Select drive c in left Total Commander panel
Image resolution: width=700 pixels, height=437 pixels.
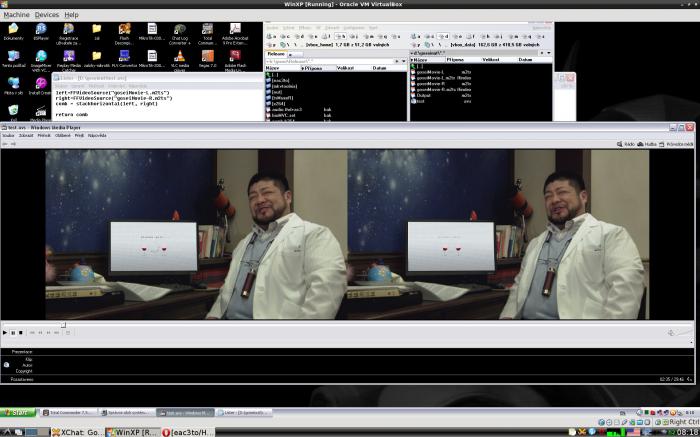[x=285, y=37]
